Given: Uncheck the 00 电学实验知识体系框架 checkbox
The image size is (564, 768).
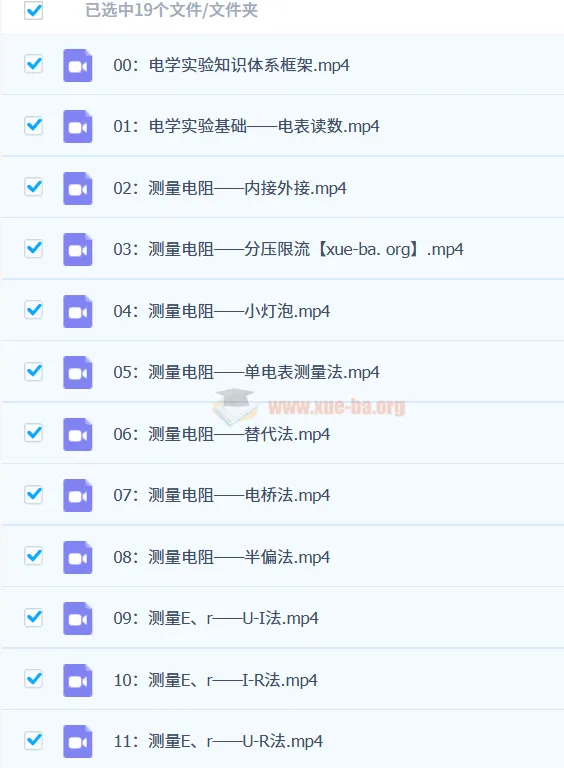Looking at the screenshot, I should click(34, 64).
